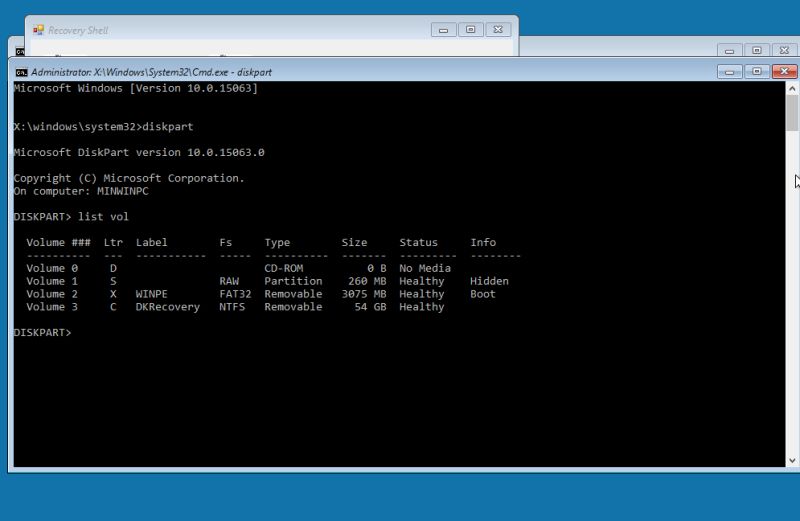The width and height of the screenshot is (800, 521).
Task: Click the '260 MB' size value
Action: pyautogui.click(x=367, y=281)
